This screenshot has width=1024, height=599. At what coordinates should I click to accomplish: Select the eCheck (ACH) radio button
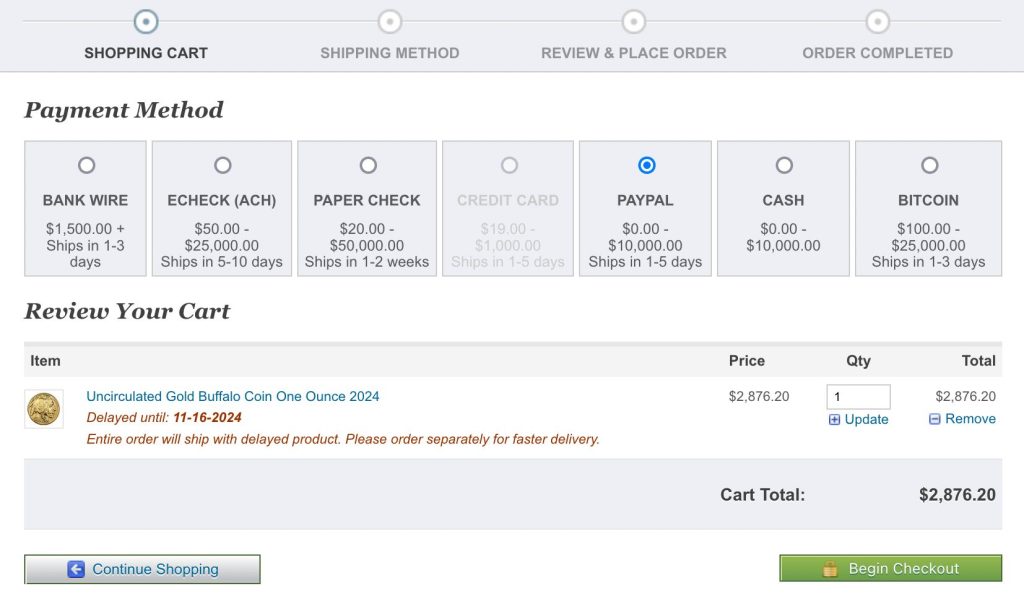coord(222,165)
